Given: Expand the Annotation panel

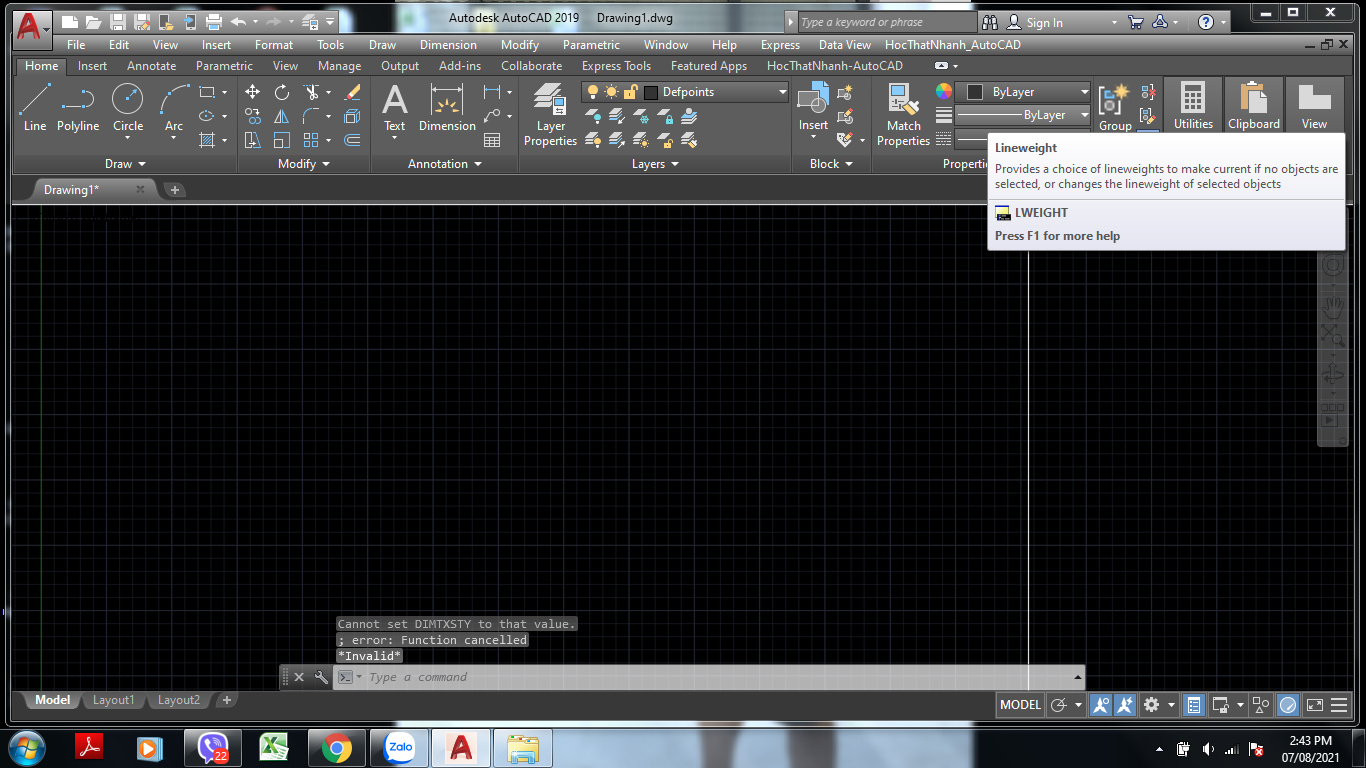Looking at the screenshot, I should pos(445,164).
